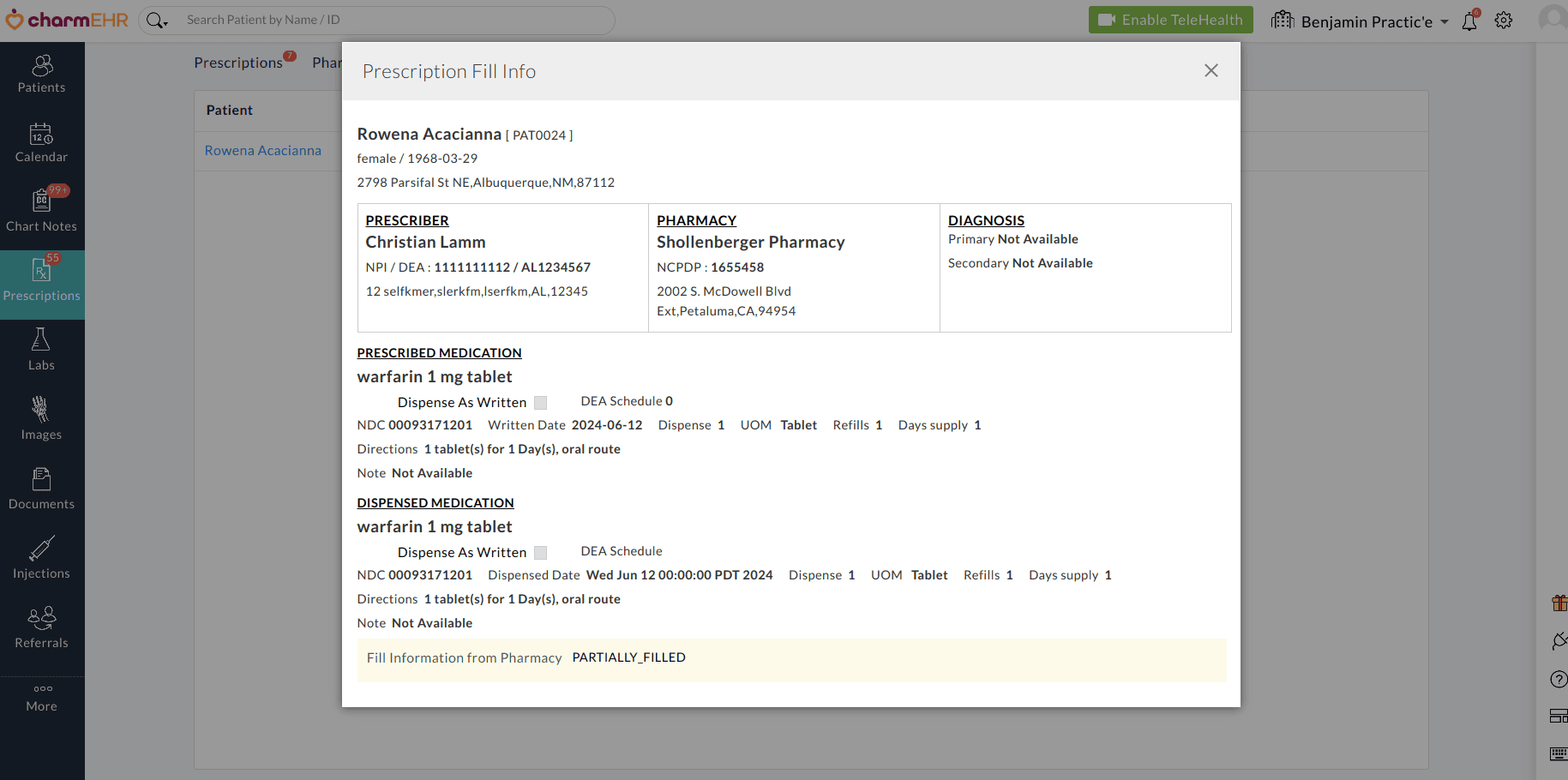This screenshot has height=780, width=1568.
Task: Open Rowena Acacianna patient link
Action: point(262,151)
